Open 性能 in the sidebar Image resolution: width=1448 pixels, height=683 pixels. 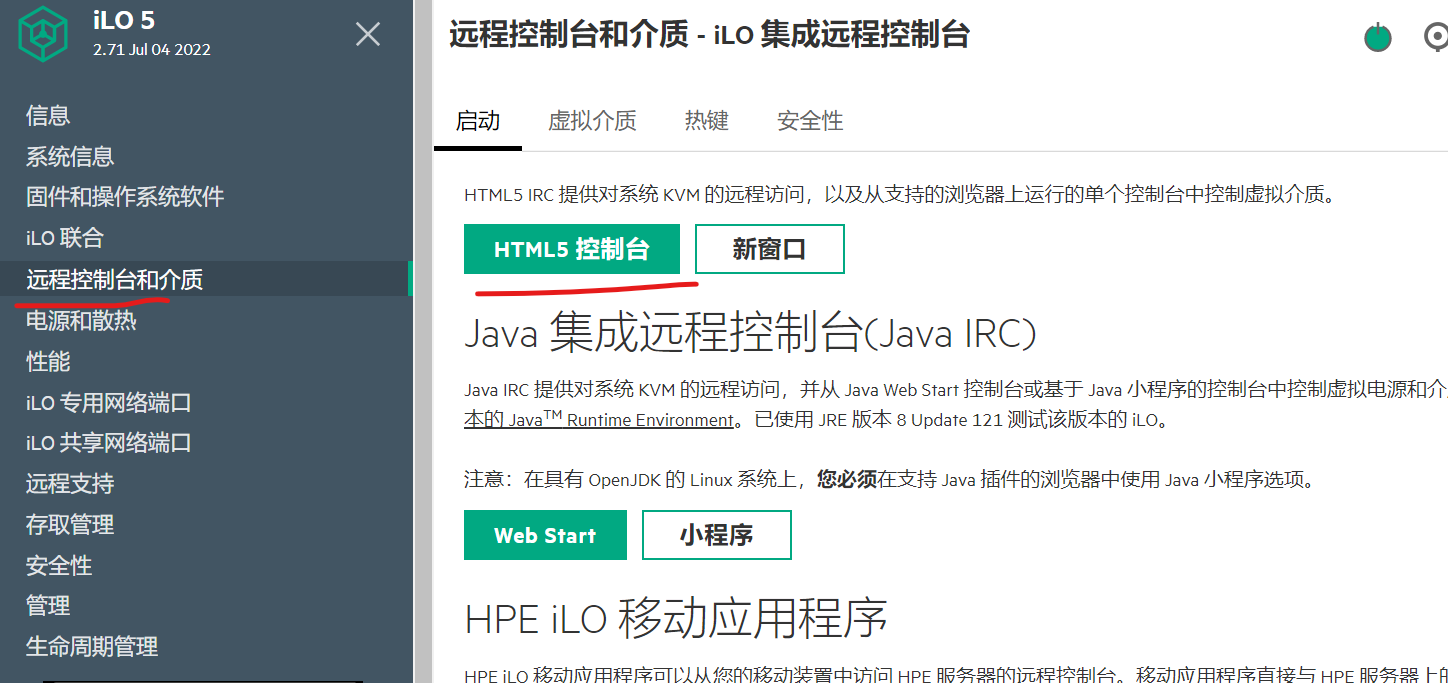[48, 361]
